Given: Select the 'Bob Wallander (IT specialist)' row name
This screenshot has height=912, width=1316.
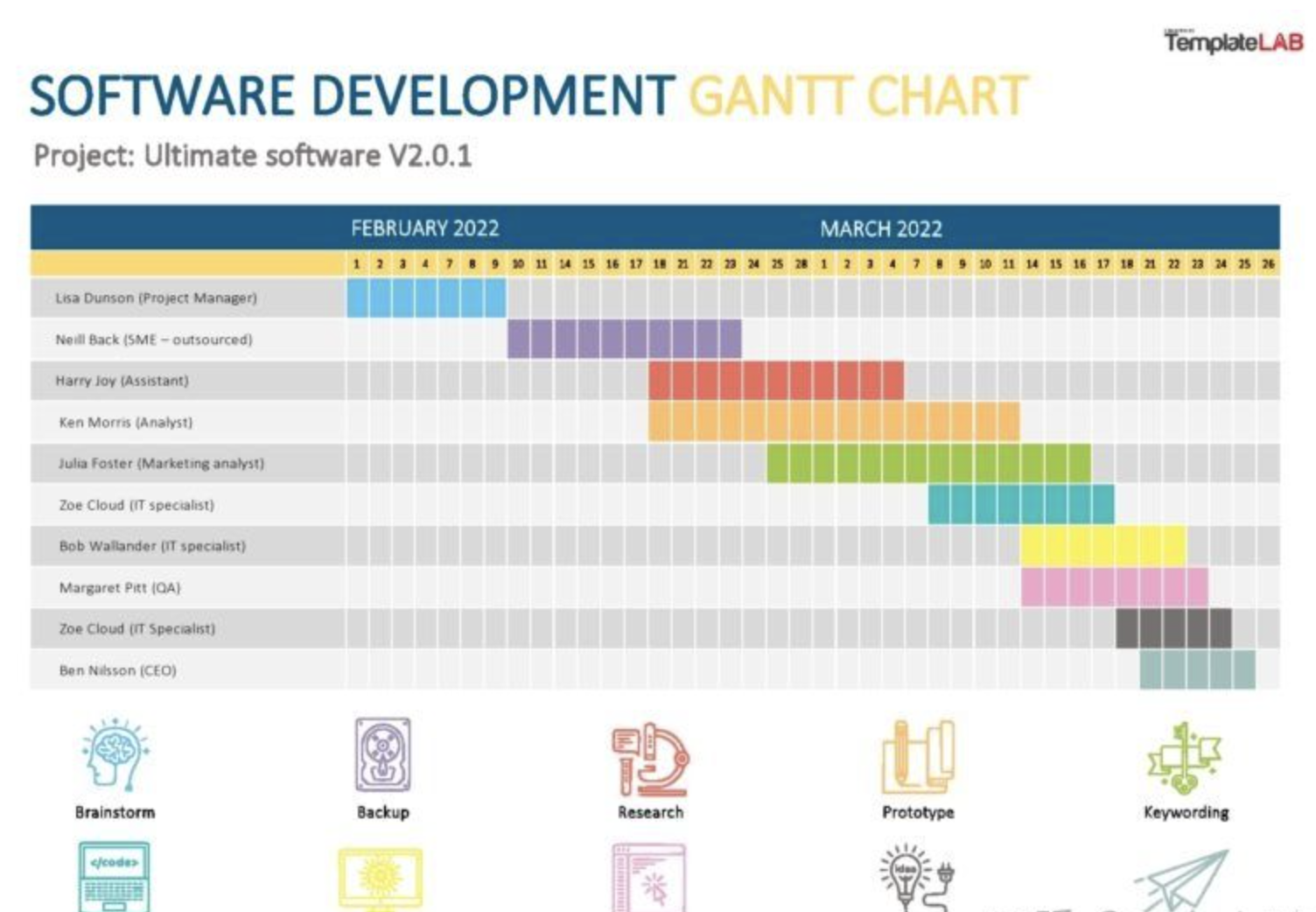Looking at the screenshot, I should (152, 546).
